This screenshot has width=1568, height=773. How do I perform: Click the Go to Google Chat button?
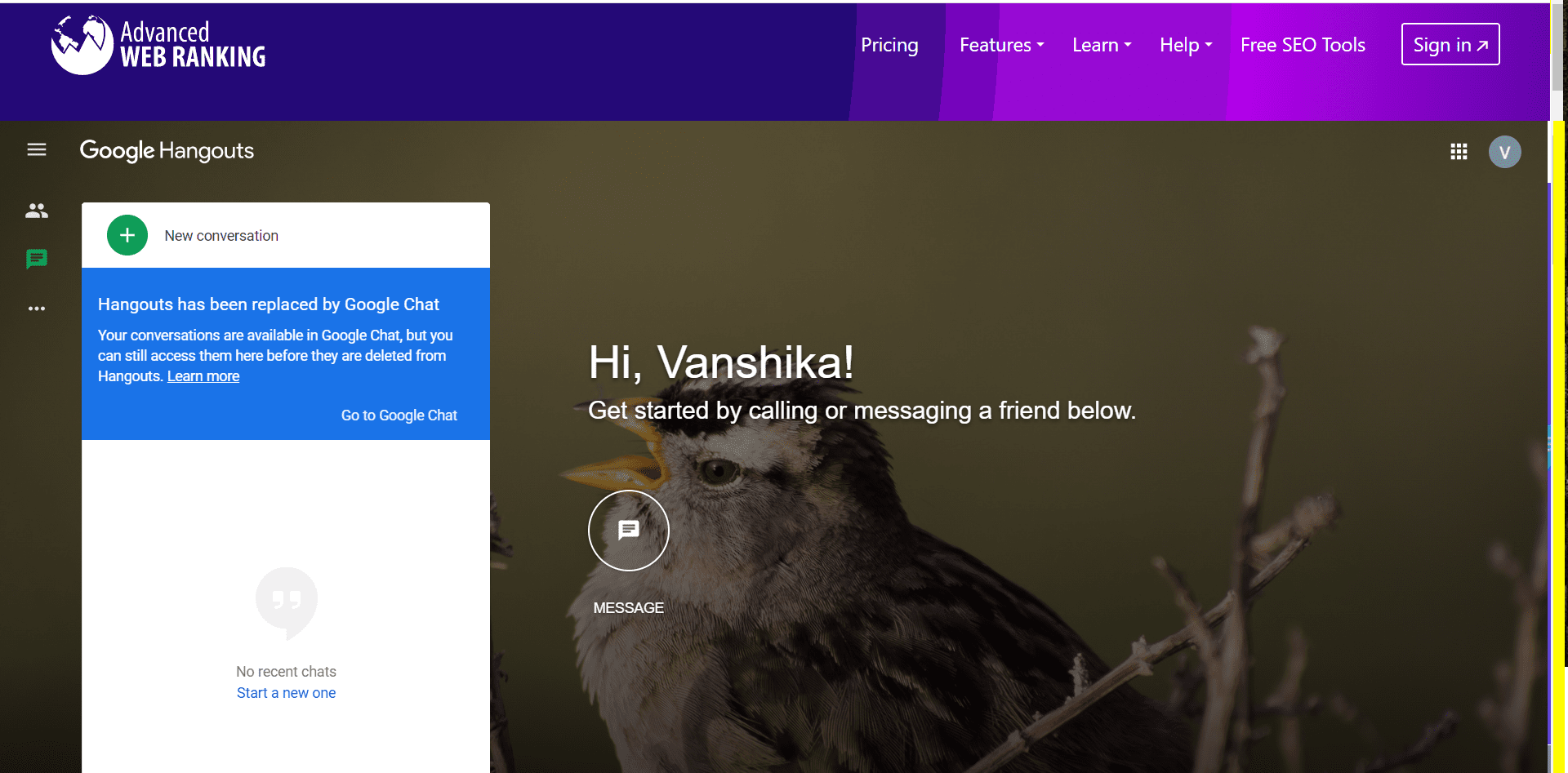coord(399,415)
